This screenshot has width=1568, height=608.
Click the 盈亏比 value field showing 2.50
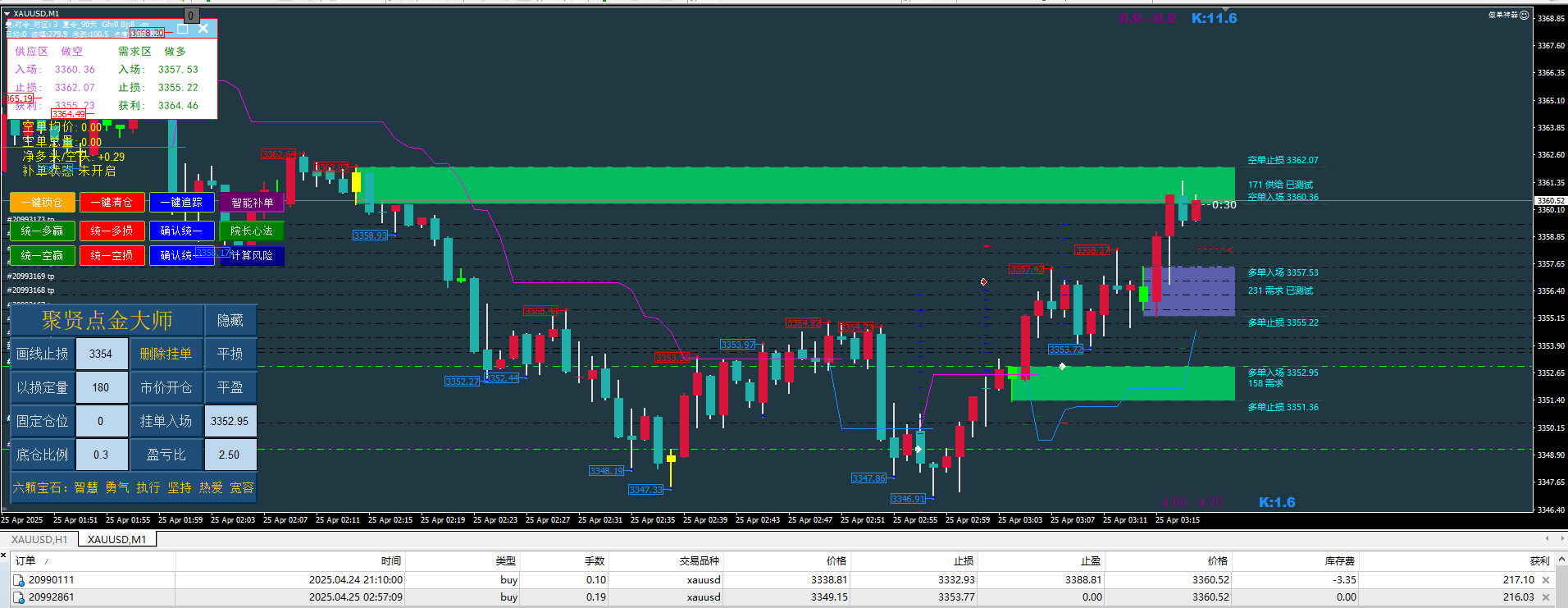[x=230, y=455]
